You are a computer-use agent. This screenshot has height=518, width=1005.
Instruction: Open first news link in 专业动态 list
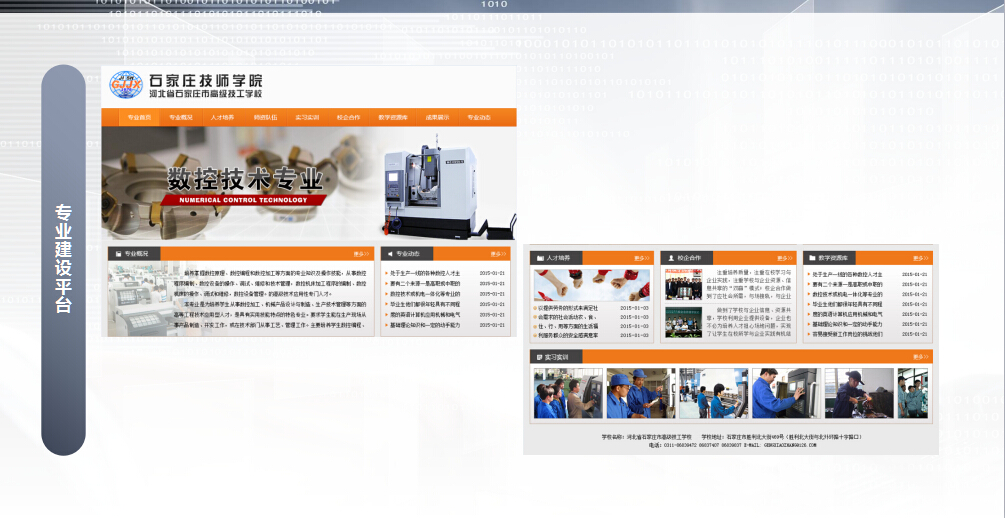pos(425,273)
